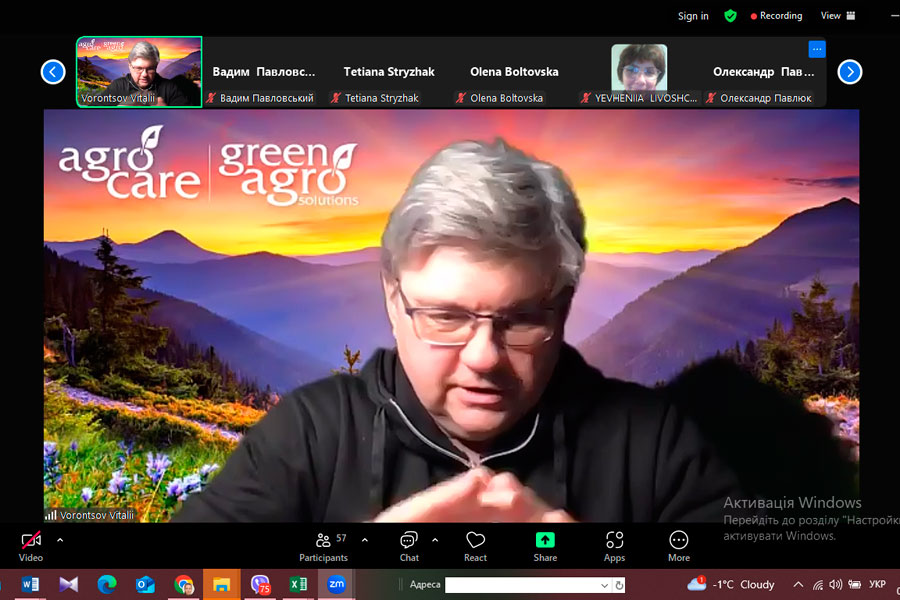Open the -1°C Cloudy weather widget
The width and height of the screenshot is (900, 600).
731,584
